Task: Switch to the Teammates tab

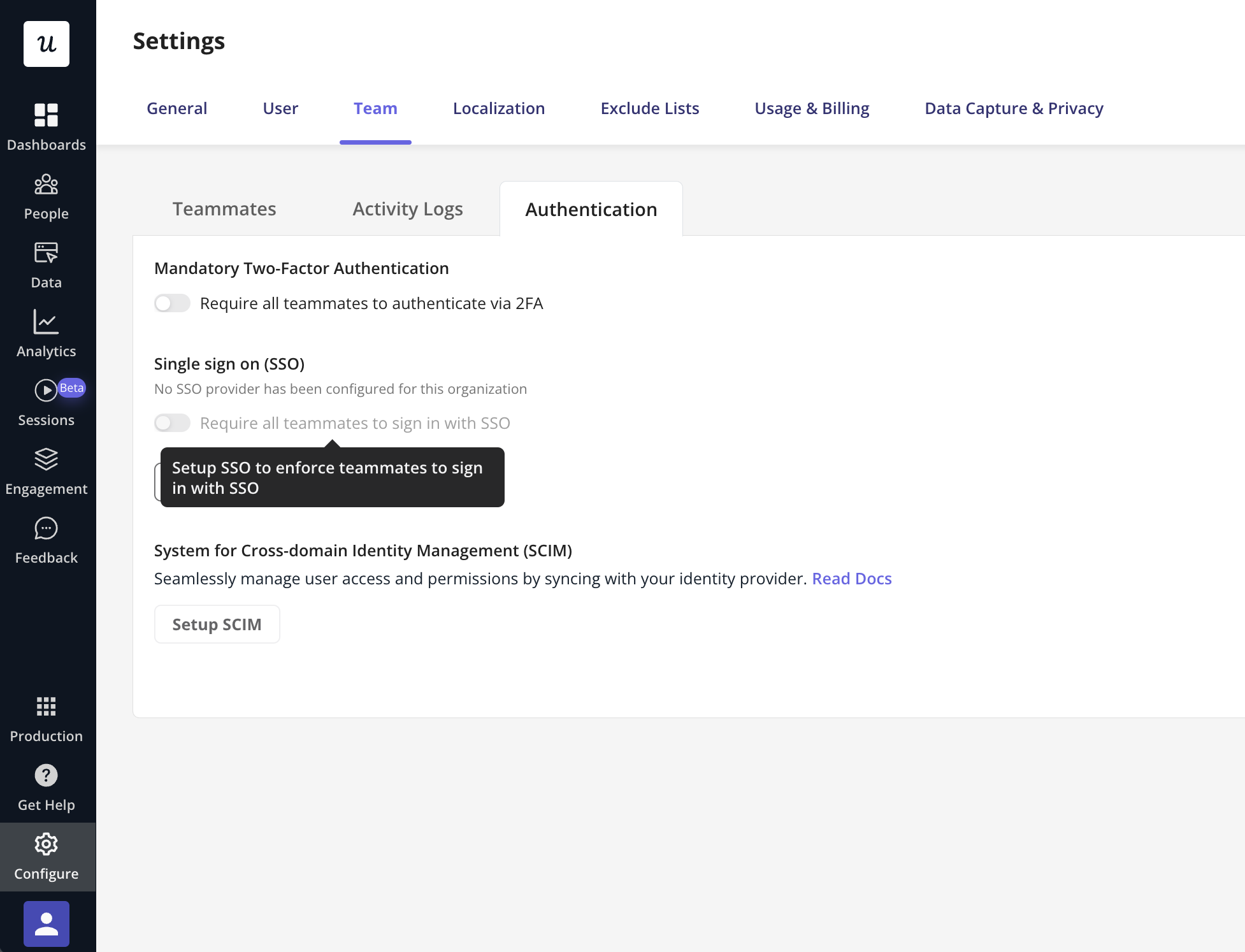Action: [x=224, y=209]
